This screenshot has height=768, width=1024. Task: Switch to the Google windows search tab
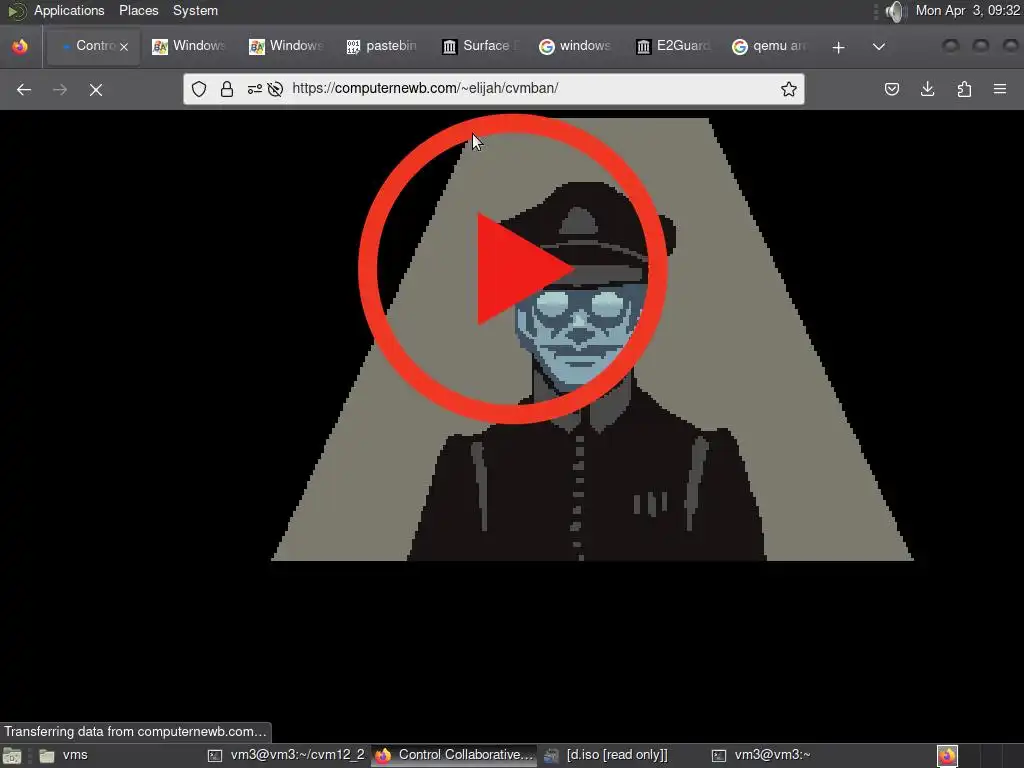coord(575,46)
